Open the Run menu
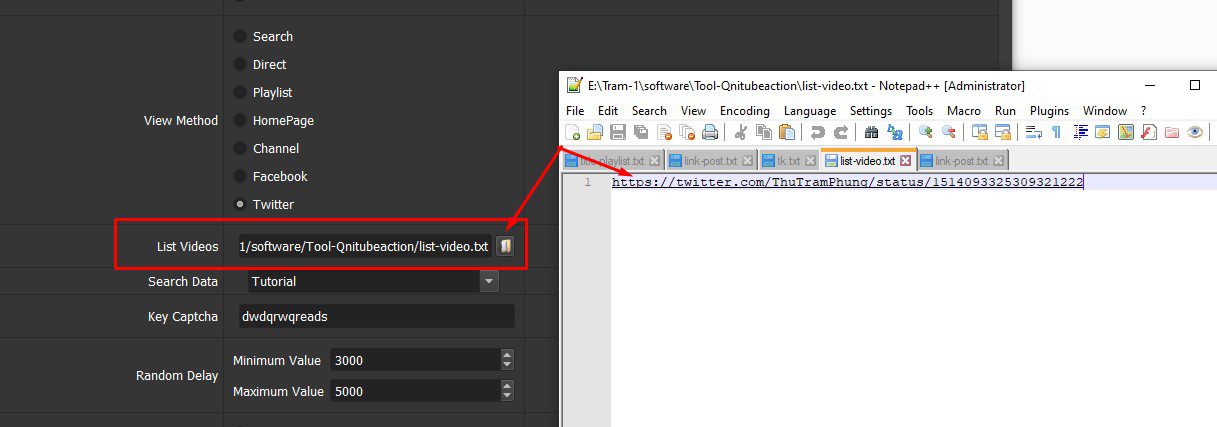Viewport: 1217px width, 427px height. pyautogui.click(x=1005, y=111)
